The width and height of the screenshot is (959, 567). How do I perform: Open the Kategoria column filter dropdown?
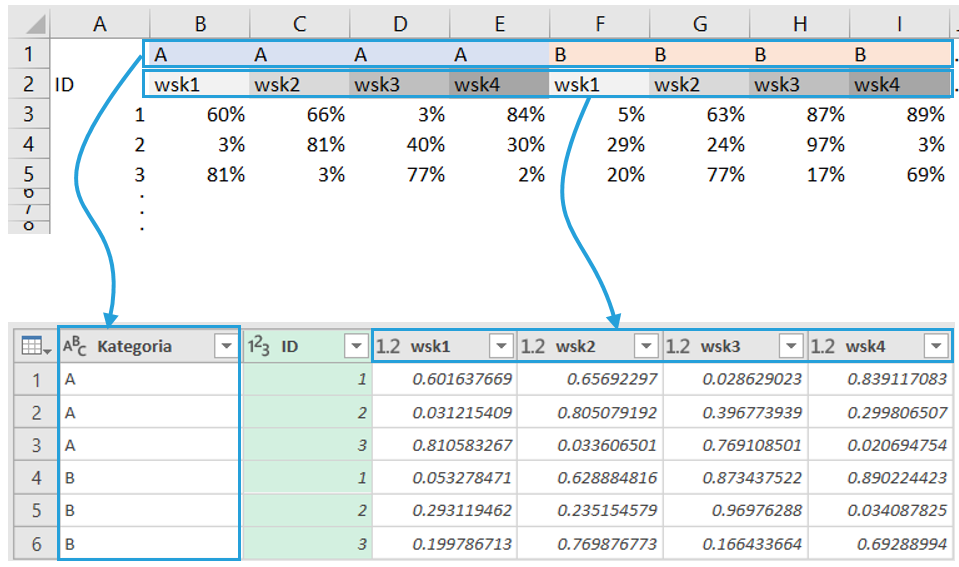point(225,347)
